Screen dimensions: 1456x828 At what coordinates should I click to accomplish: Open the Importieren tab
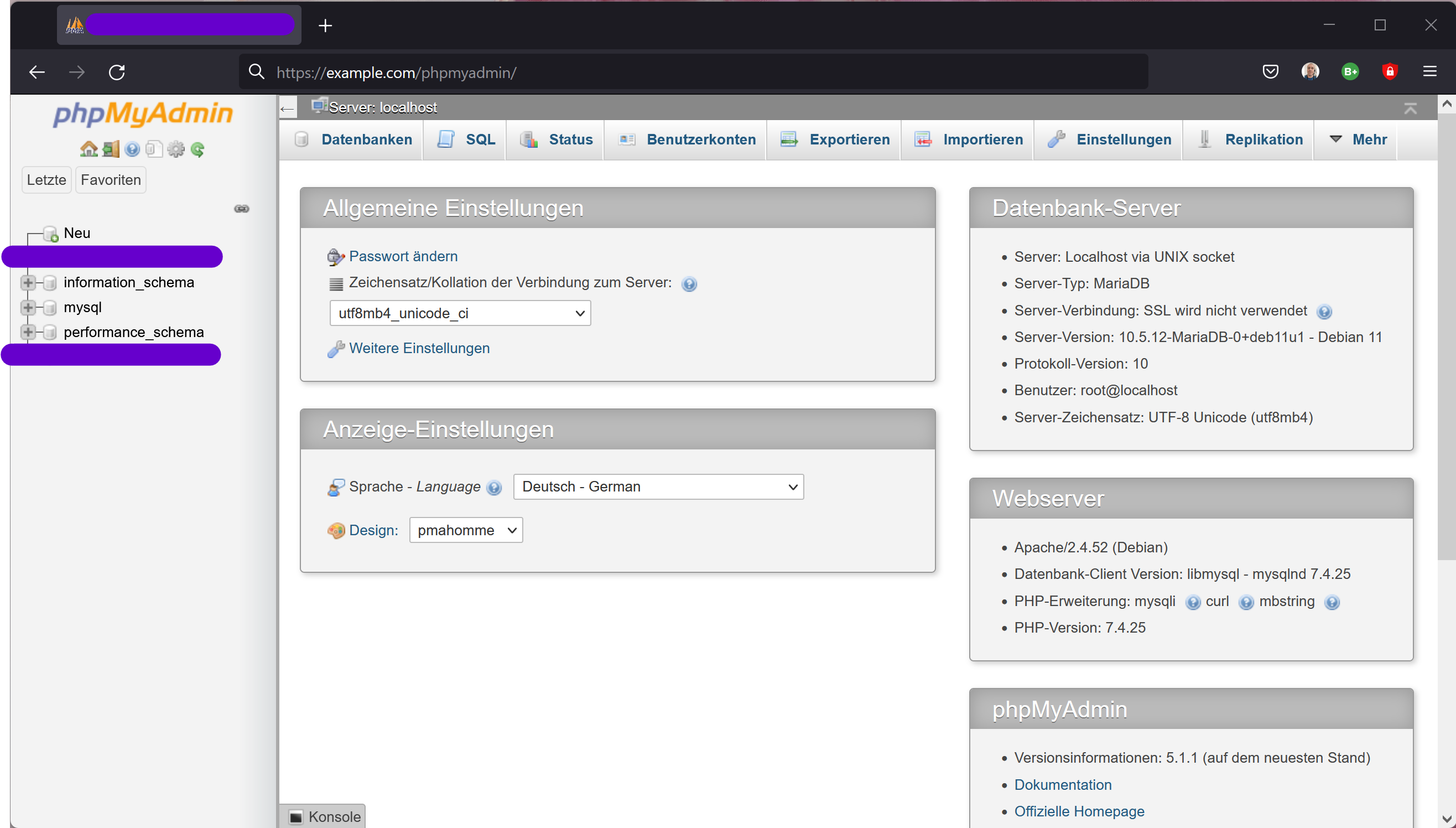(x=968, y=140)
